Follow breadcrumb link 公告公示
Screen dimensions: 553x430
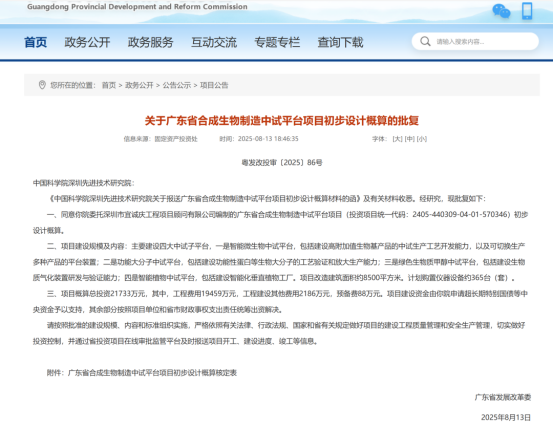tap(176, 85)
